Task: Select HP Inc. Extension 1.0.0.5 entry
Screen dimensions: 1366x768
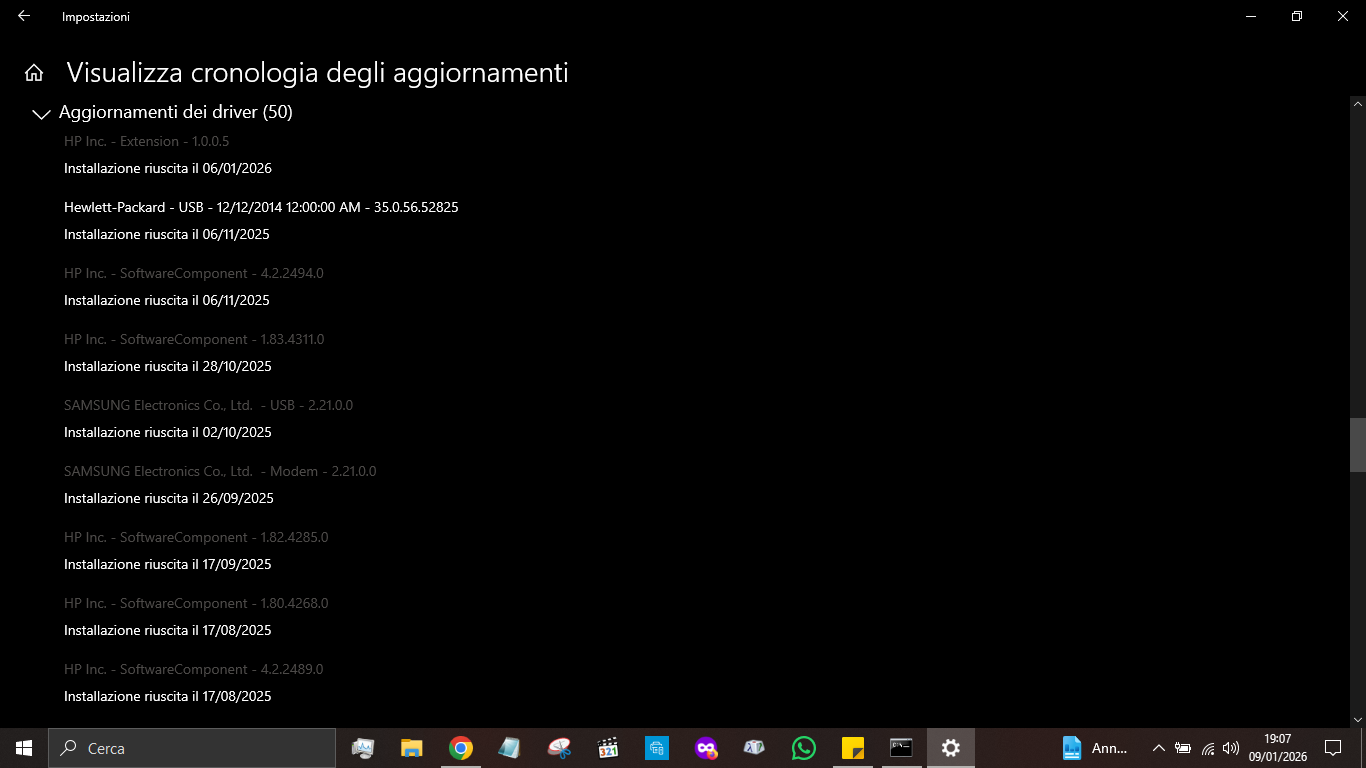Action: [x=147, y=141]
